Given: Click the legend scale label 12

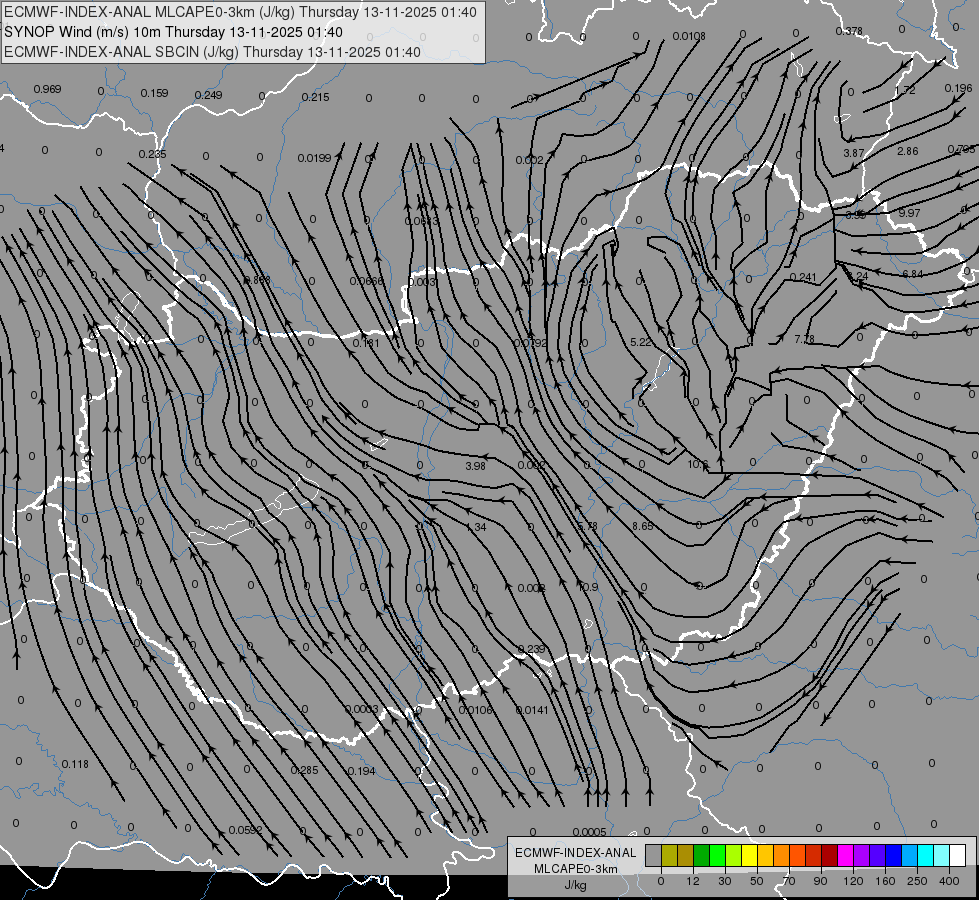Looking at the screenshot, I should (693, 881).
